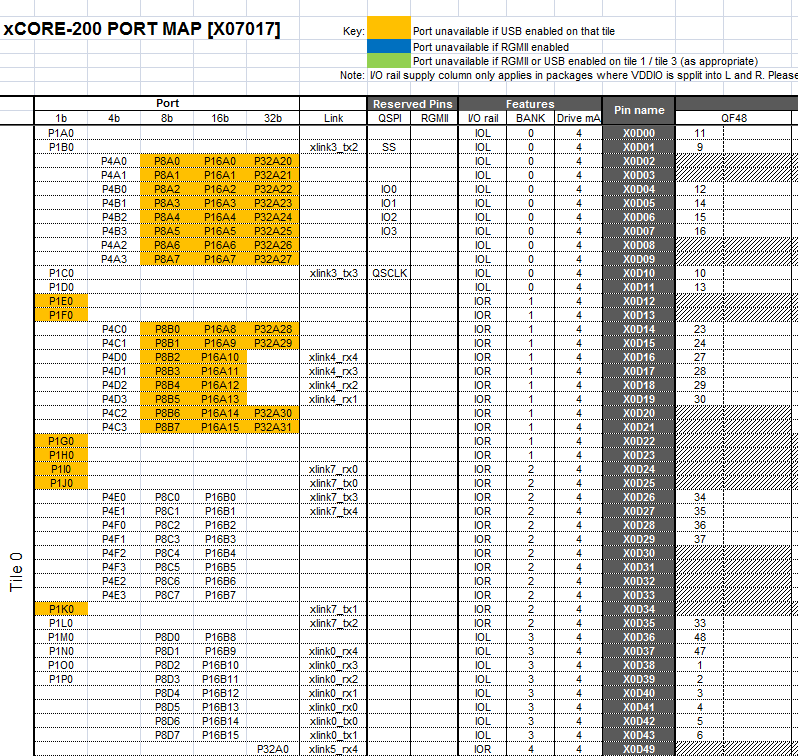The height and width of the screenshot is (756, 798).
Task: Click pin name cell X0D26
Action: 639,497
